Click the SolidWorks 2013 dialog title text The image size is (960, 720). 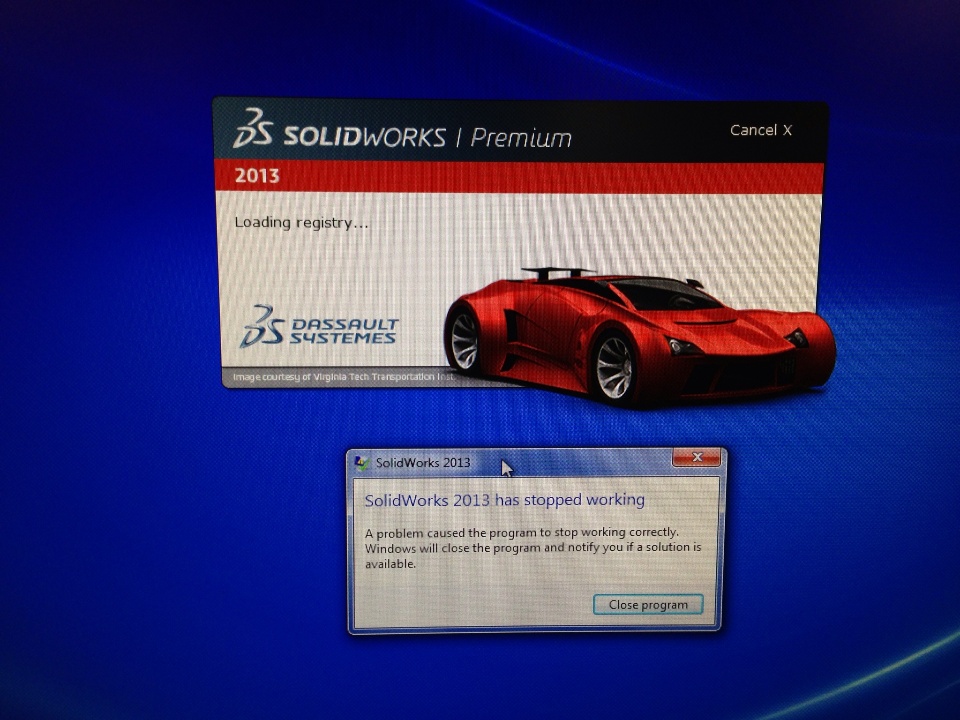[423, 463]
